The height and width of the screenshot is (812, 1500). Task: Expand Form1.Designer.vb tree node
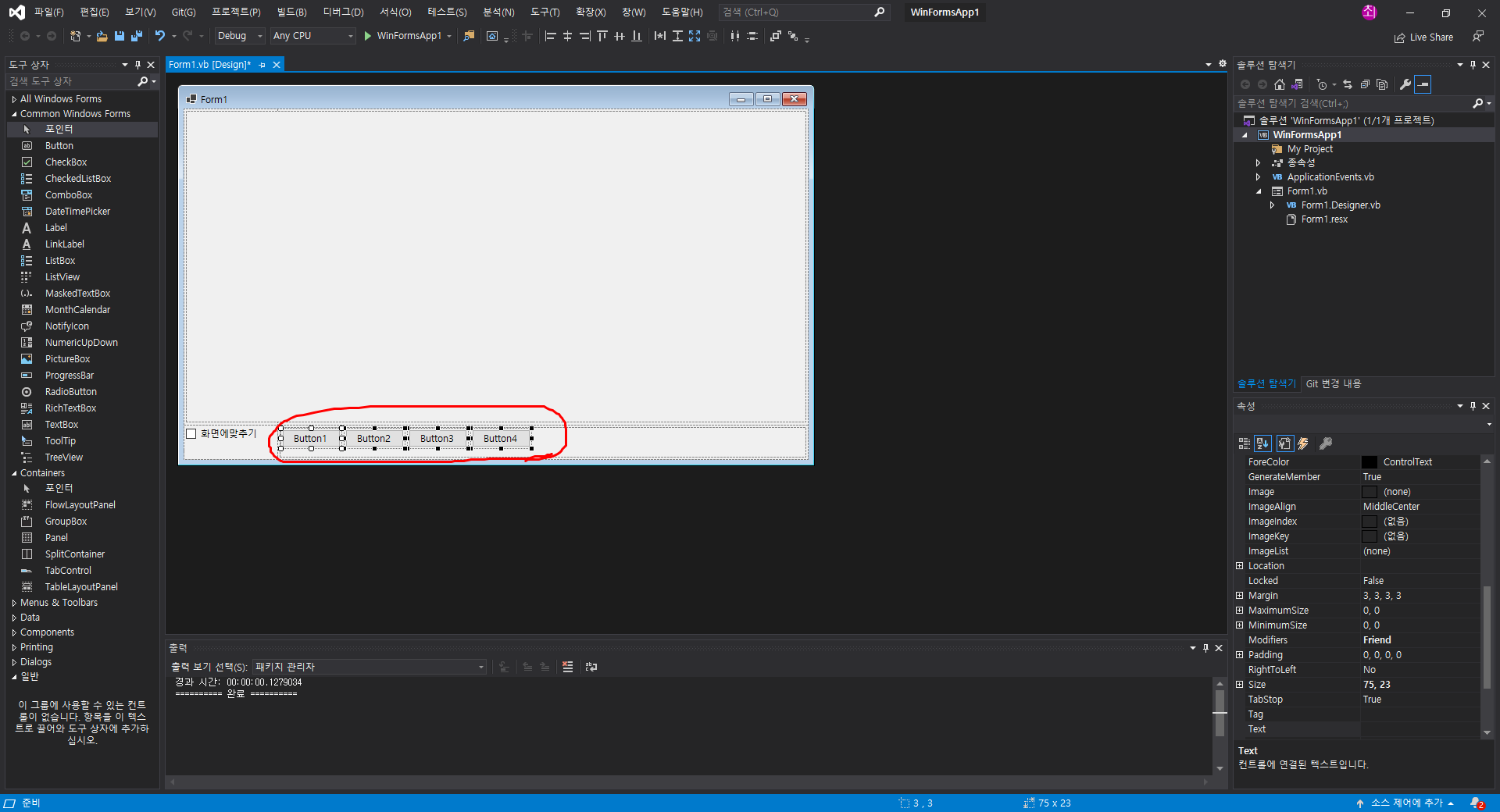(1273, 205)
